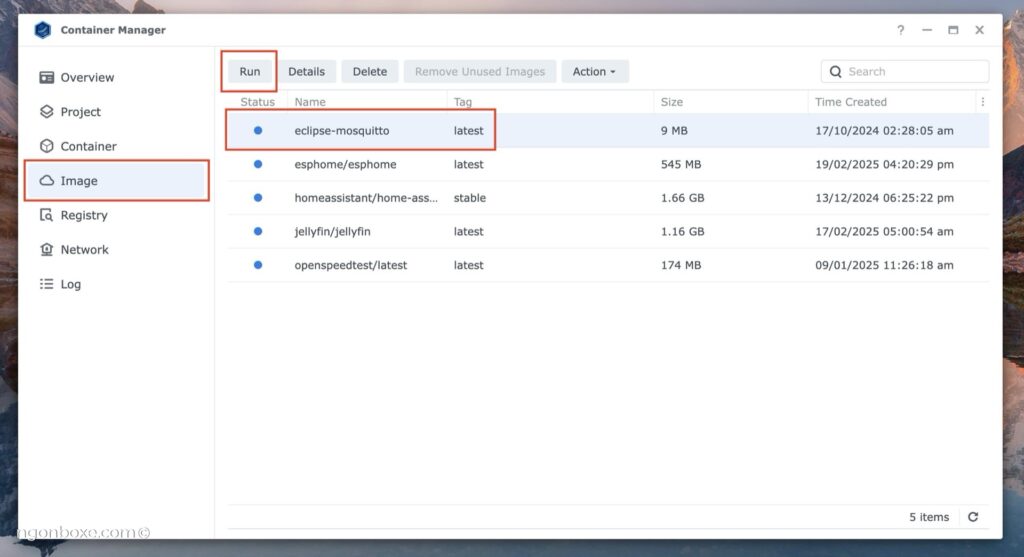The height and width of the screenshot is (557, 1024).
Task: Click the Details button
Action: 306,72
